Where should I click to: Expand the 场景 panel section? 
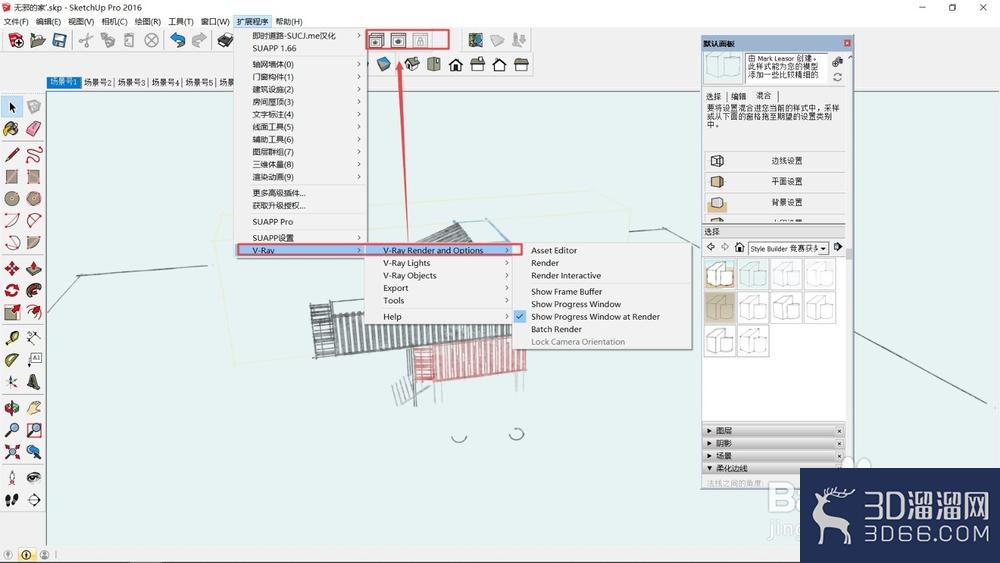click(776, 456)
